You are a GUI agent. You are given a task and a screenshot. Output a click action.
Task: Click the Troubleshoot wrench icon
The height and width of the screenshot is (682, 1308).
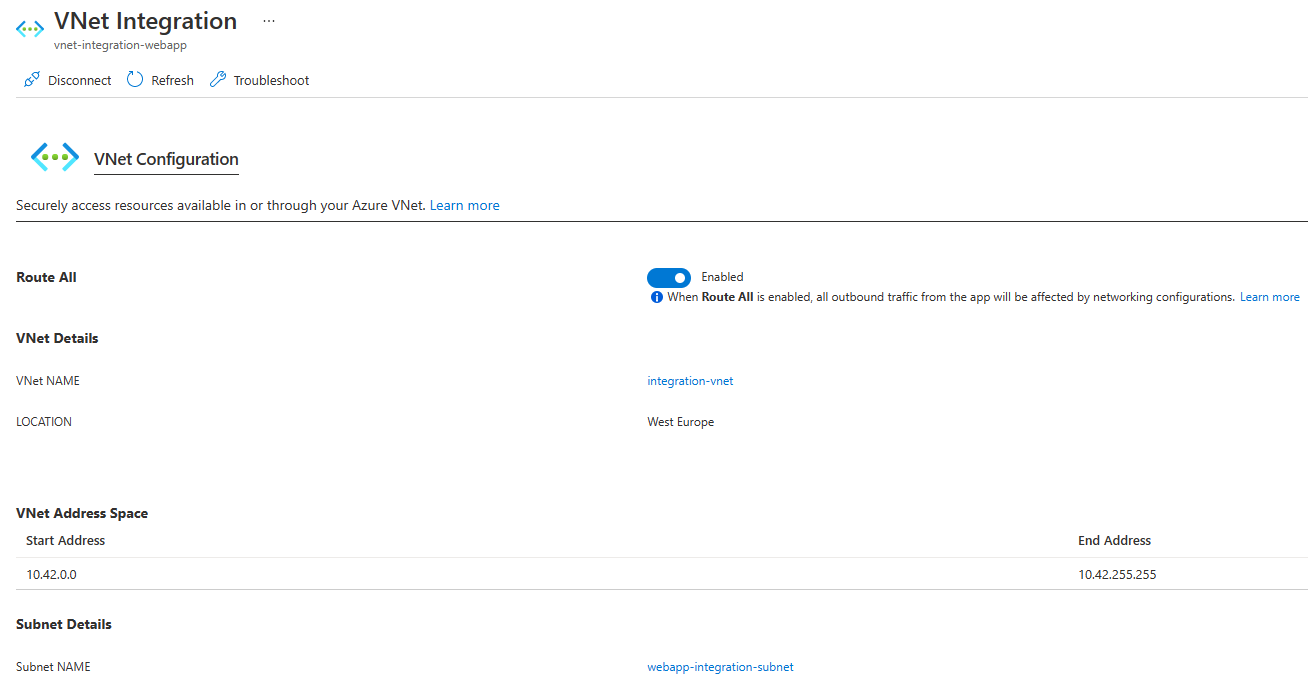click(x=217, y=80)
